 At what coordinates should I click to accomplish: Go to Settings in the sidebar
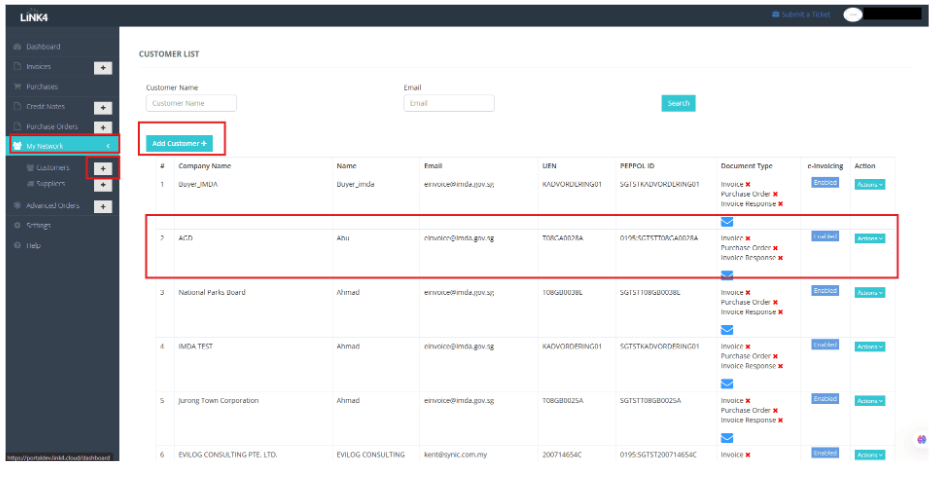point(39,226)
